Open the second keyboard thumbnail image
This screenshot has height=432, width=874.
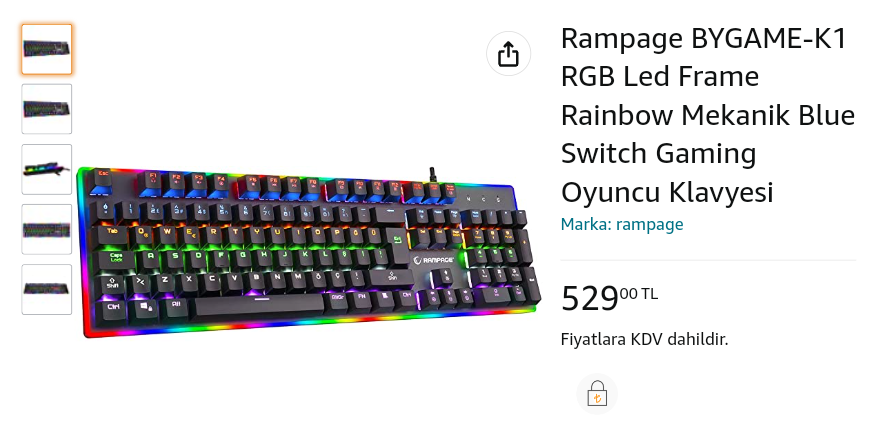[x=47, y=109]
